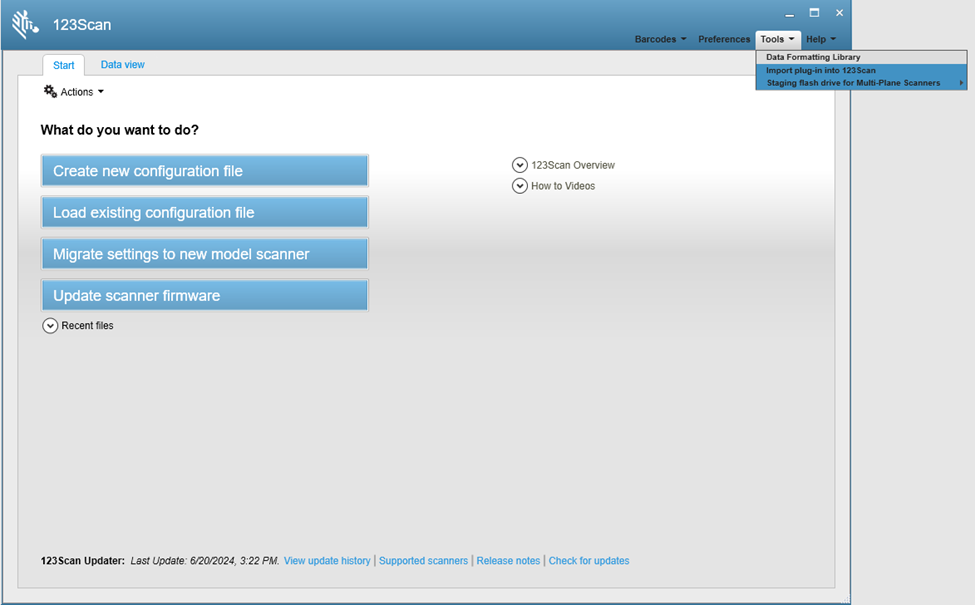Click the Actions gear icon

49,91
